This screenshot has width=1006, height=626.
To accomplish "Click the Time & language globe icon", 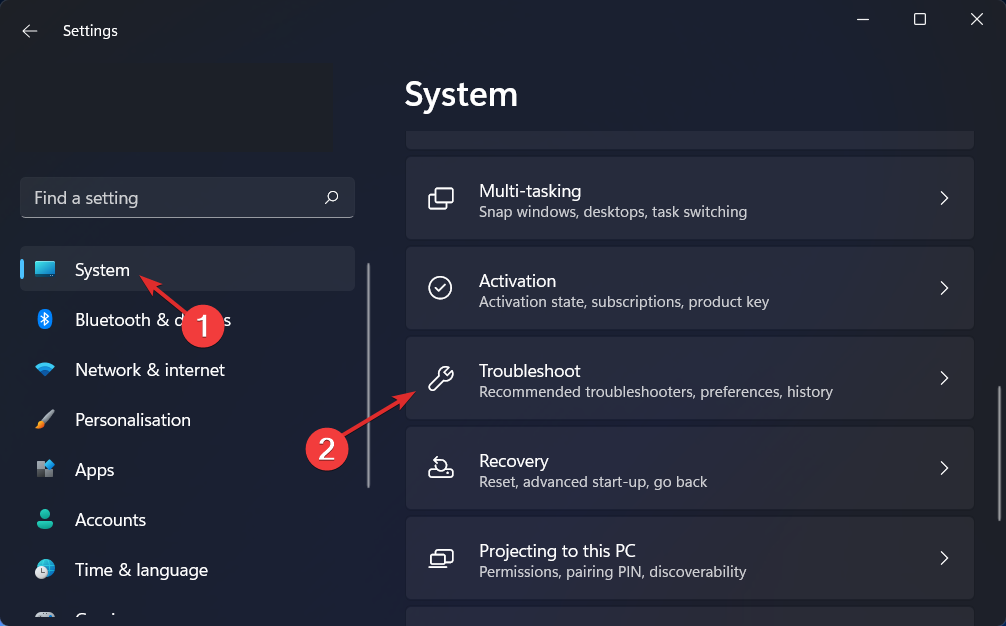I will pos(45,570).
